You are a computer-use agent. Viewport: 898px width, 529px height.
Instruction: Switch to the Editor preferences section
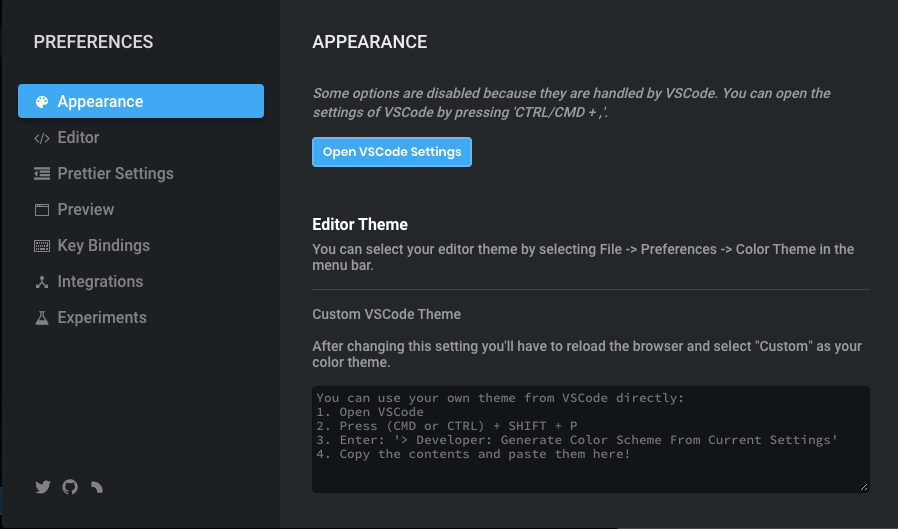click(78, 138)
